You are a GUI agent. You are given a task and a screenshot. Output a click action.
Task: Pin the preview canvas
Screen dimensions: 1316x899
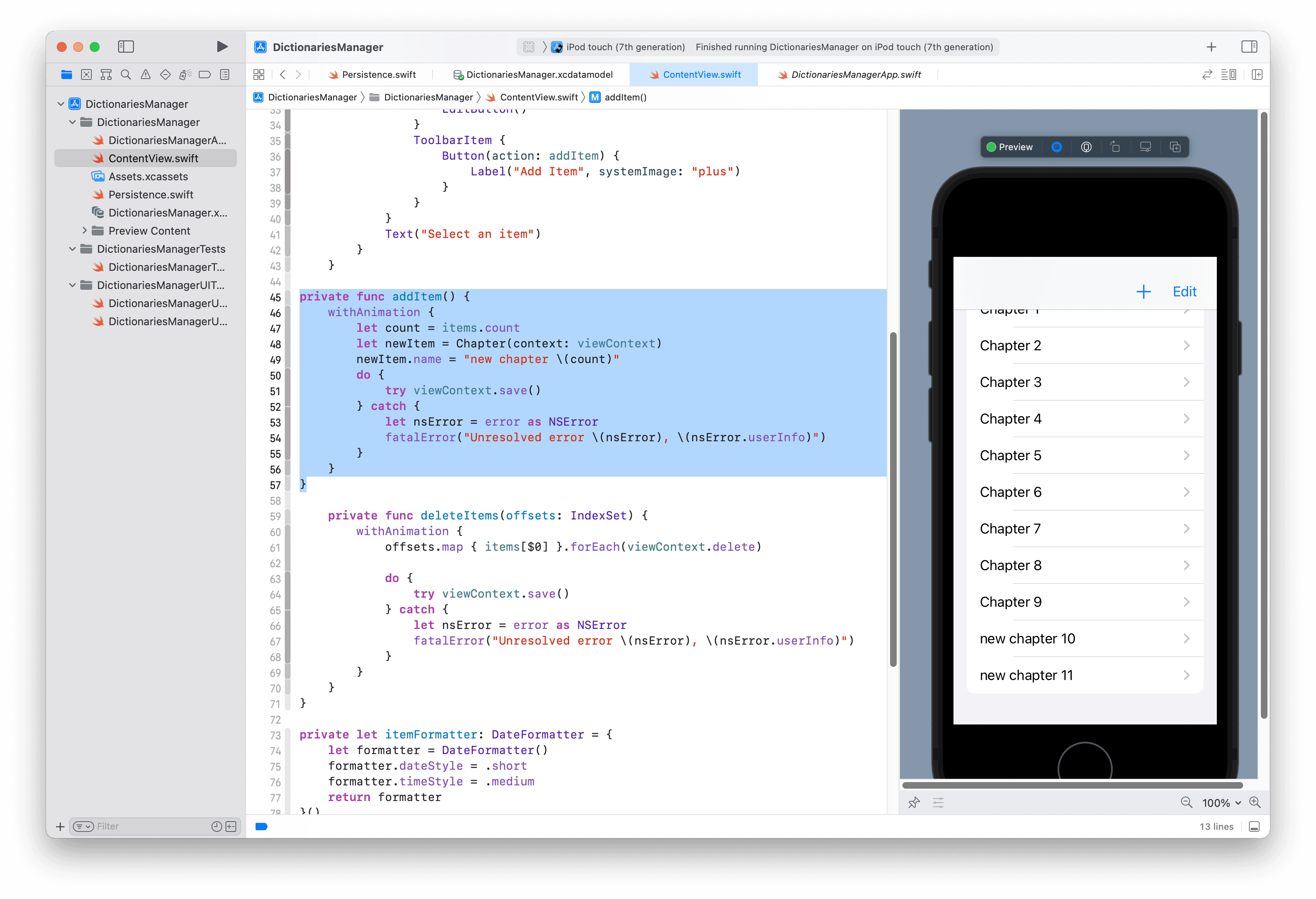point(914,803)
